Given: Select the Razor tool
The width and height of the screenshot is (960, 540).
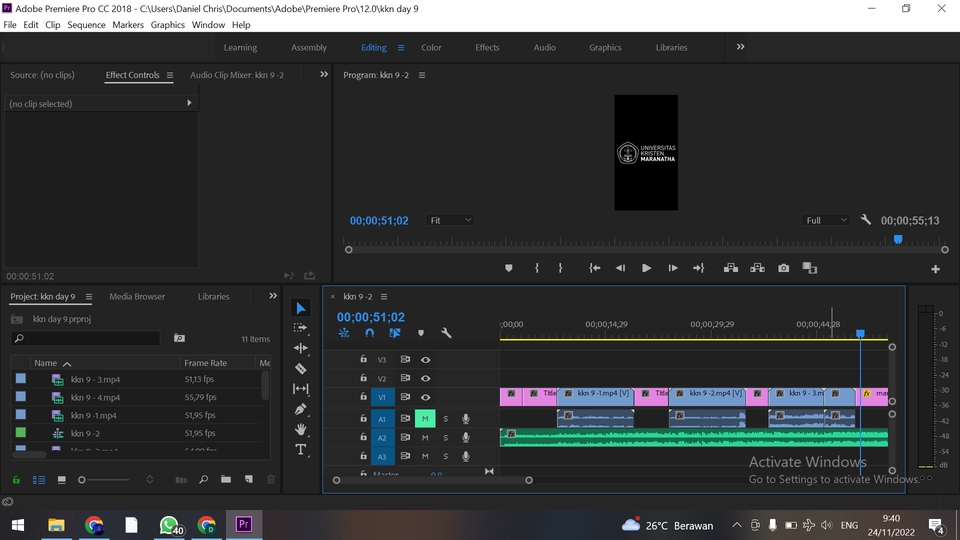Looking at the screenshot, I should (301, 369).
